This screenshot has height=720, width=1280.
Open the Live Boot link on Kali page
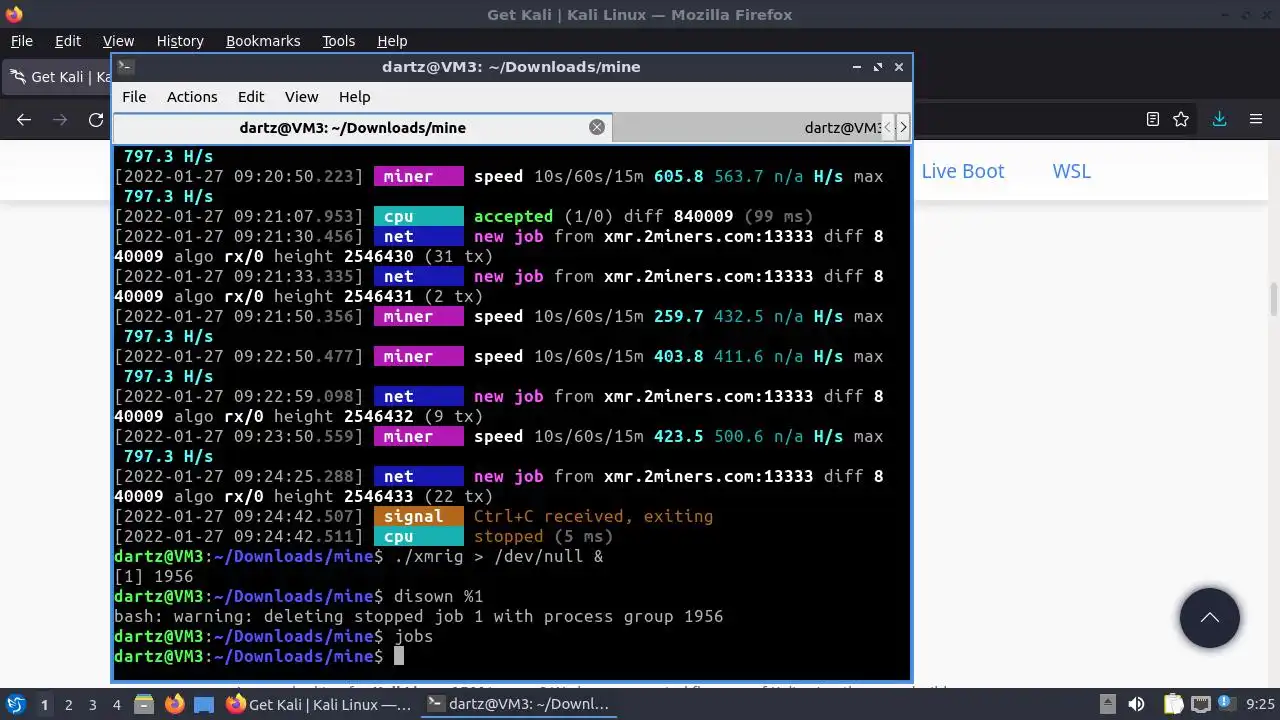(962, 171)
